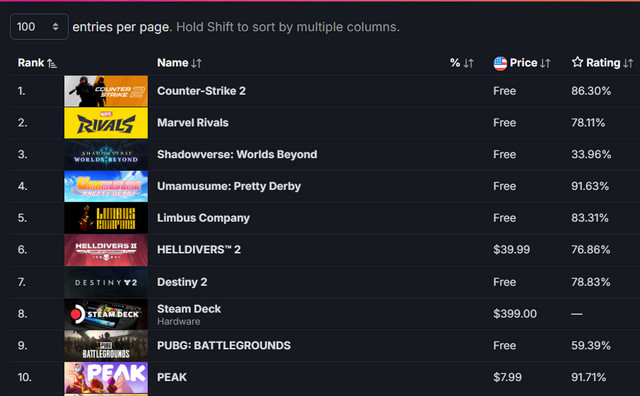This screenshot has height=396, width=640.
Task: Open the Marvel Rivals name link
Action: pos(193,122)
